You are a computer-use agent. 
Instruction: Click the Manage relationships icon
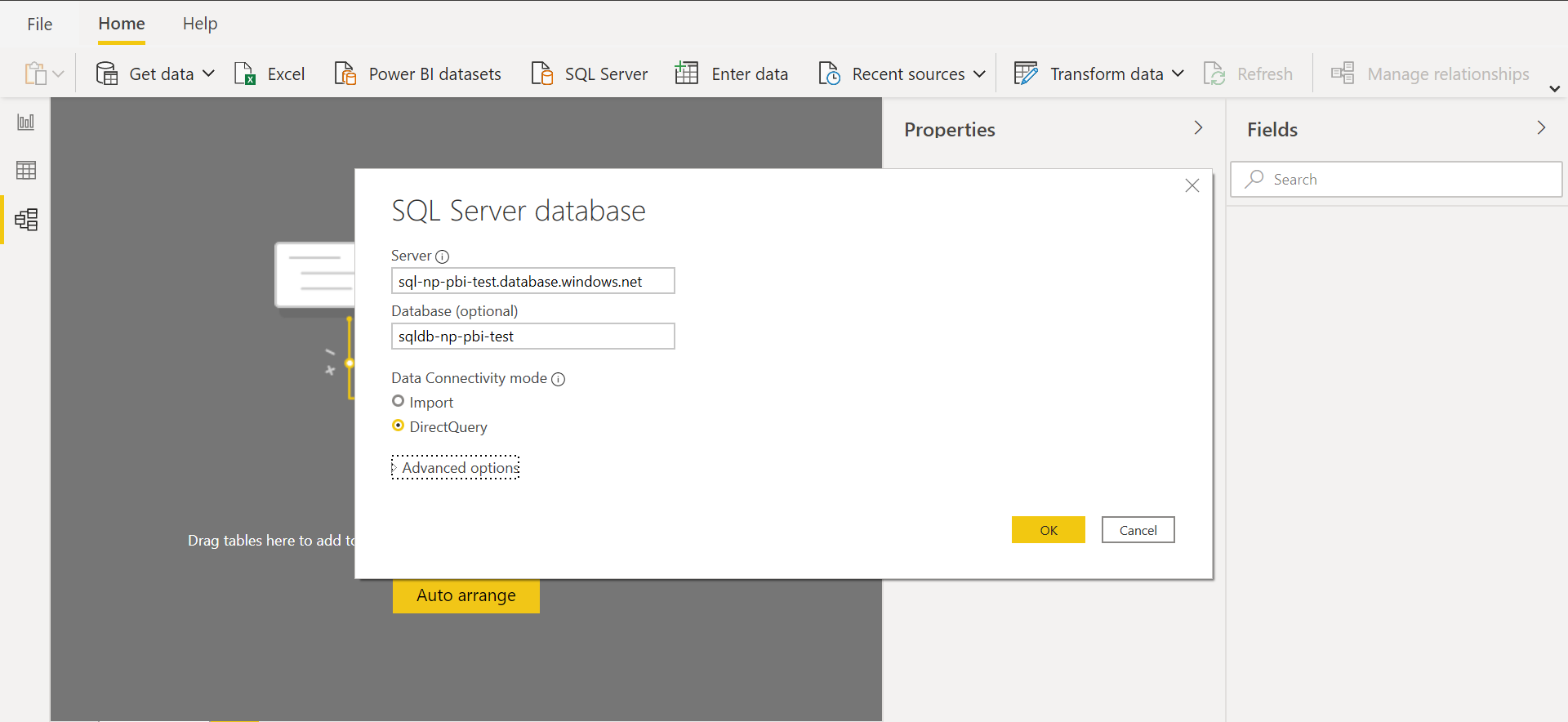(1343, 74)
